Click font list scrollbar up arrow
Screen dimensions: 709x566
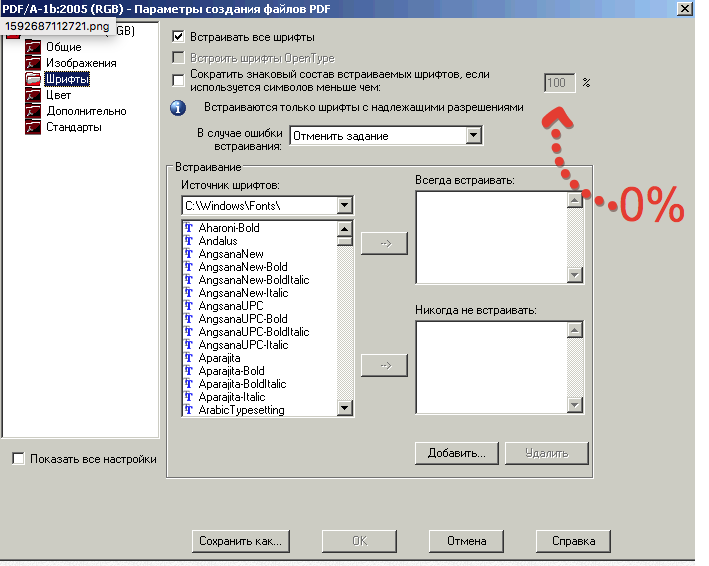(345, 228)
